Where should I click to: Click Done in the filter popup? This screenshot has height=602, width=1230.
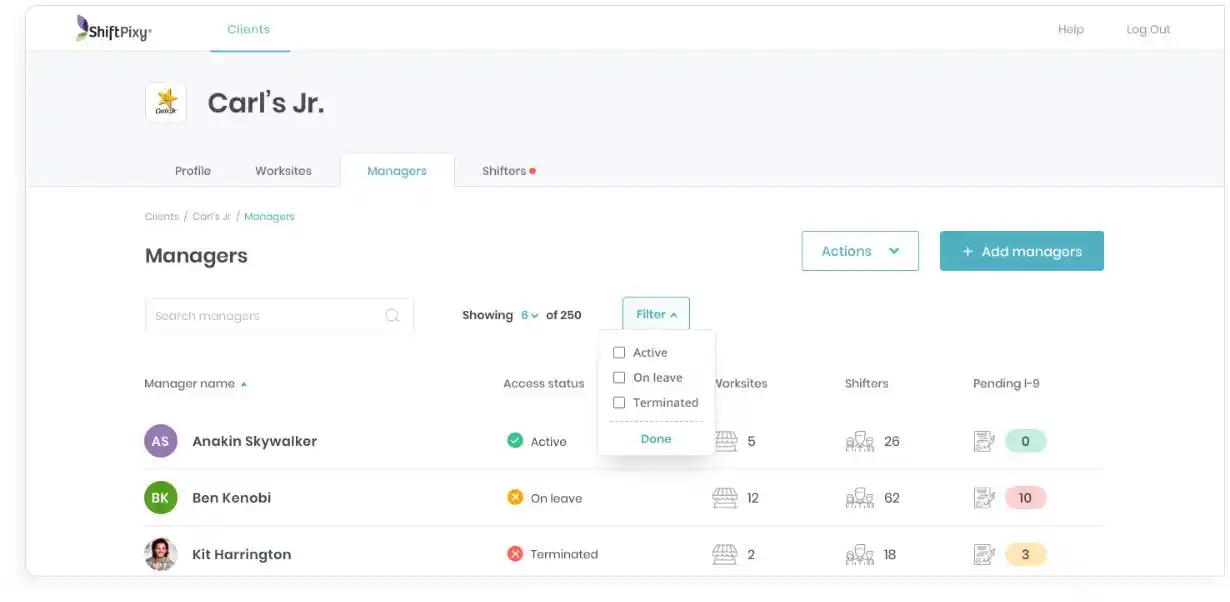coord(656,439)
